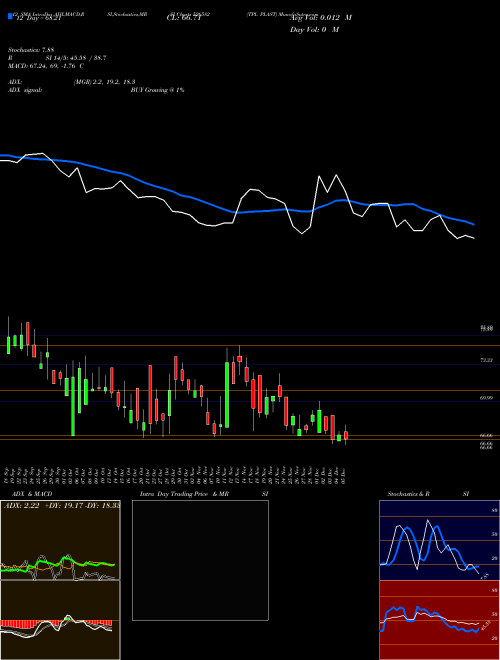Open the blue Stochastics chart panel
This screenshot has height=660, width=500.
click(439, 540)
